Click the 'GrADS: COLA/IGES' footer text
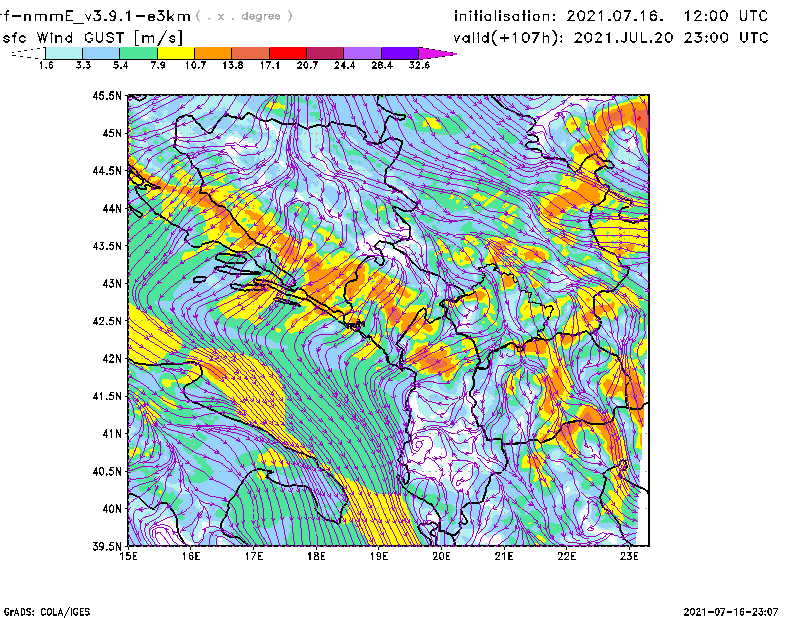 (x=46, y=612)
